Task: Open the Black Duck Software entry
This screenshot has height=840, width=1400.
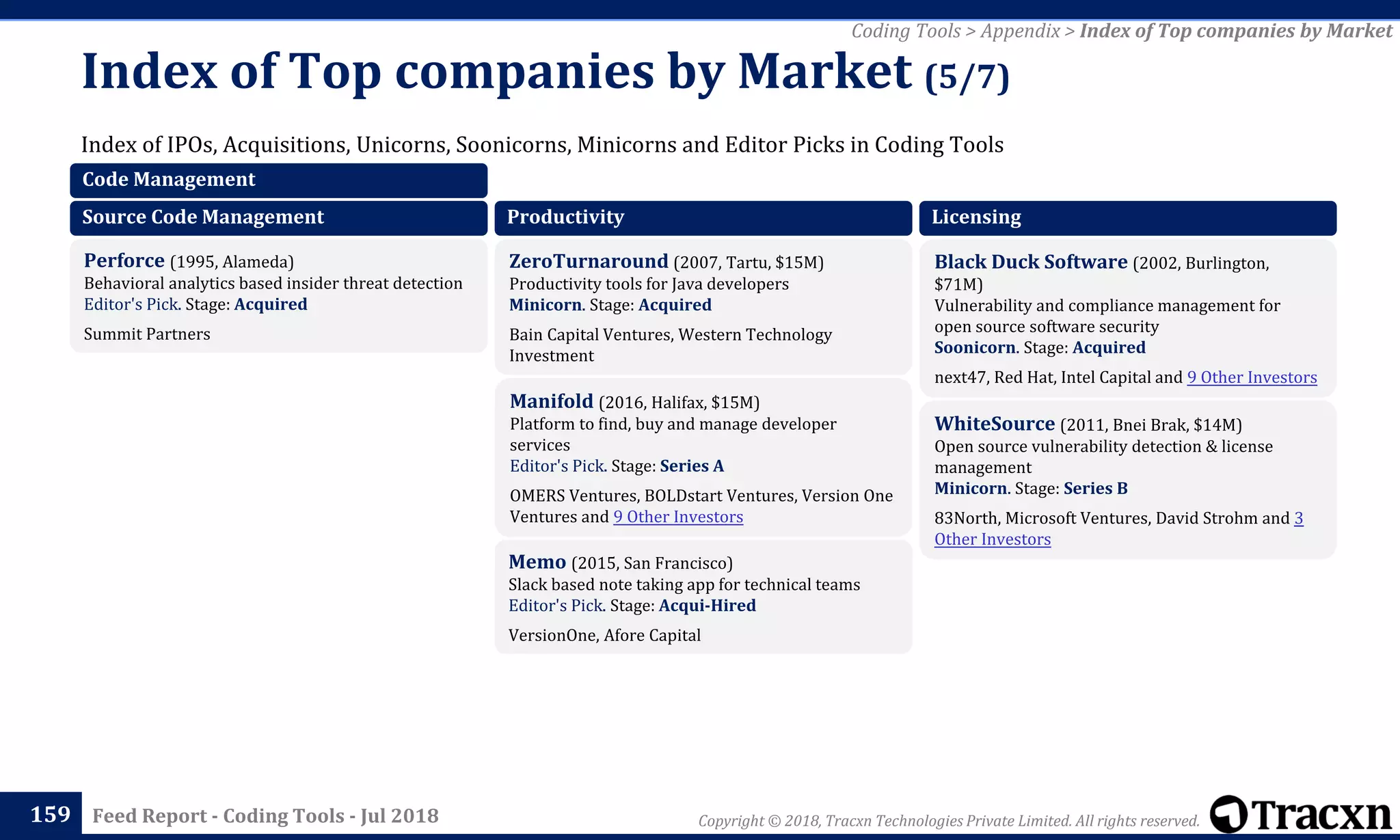Action: (x=1031, y=262)
